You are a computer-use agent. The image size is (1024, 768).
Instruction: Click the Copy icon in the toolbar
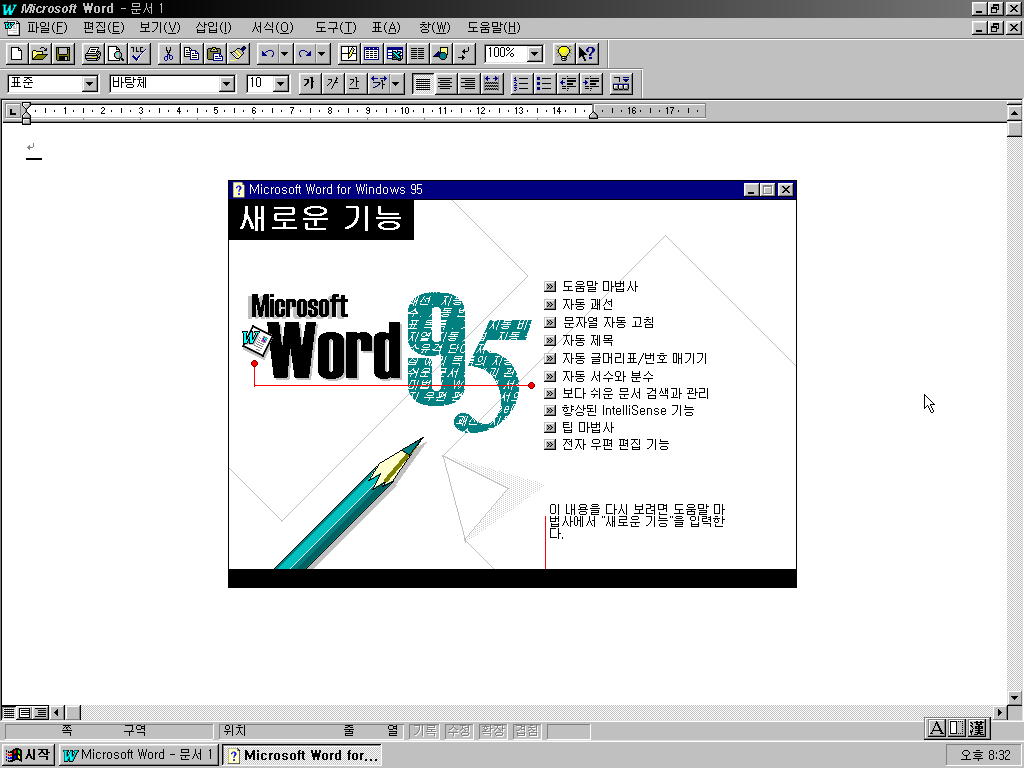191,54
